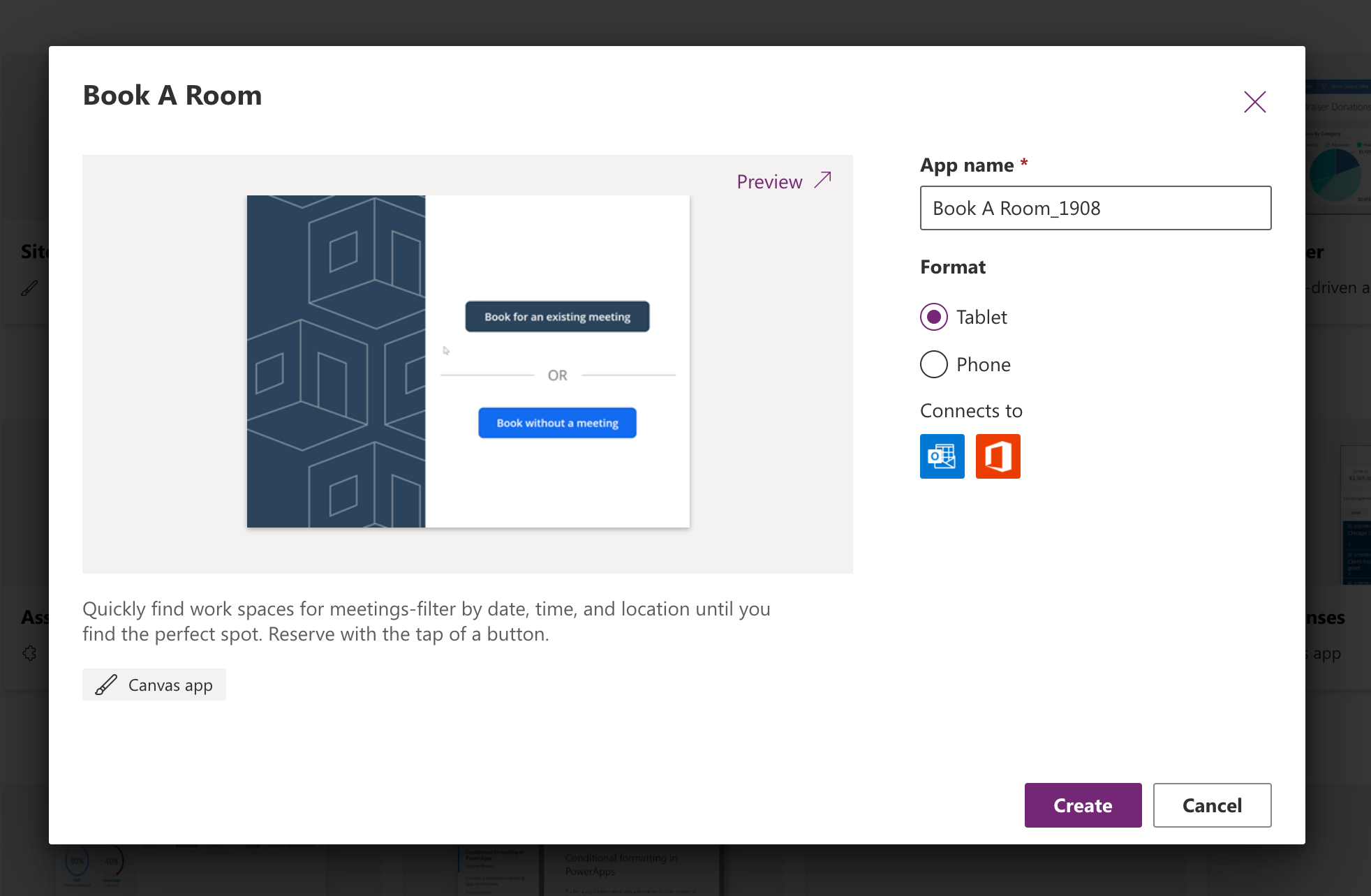
Task: Click 'Book for an existing meeting' in preview
Action: (x=557, y=317)
